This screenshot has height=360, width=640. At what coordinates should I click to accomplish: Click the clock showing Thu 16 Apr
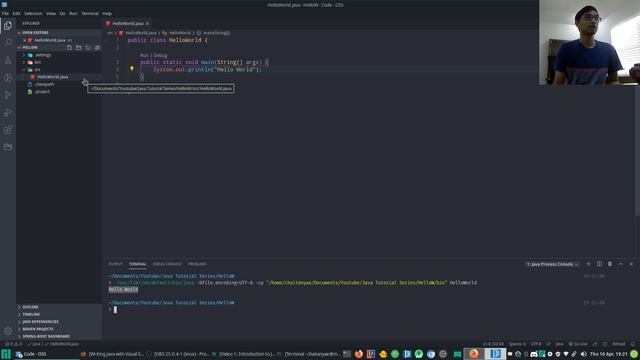click(x=608, y=354)
